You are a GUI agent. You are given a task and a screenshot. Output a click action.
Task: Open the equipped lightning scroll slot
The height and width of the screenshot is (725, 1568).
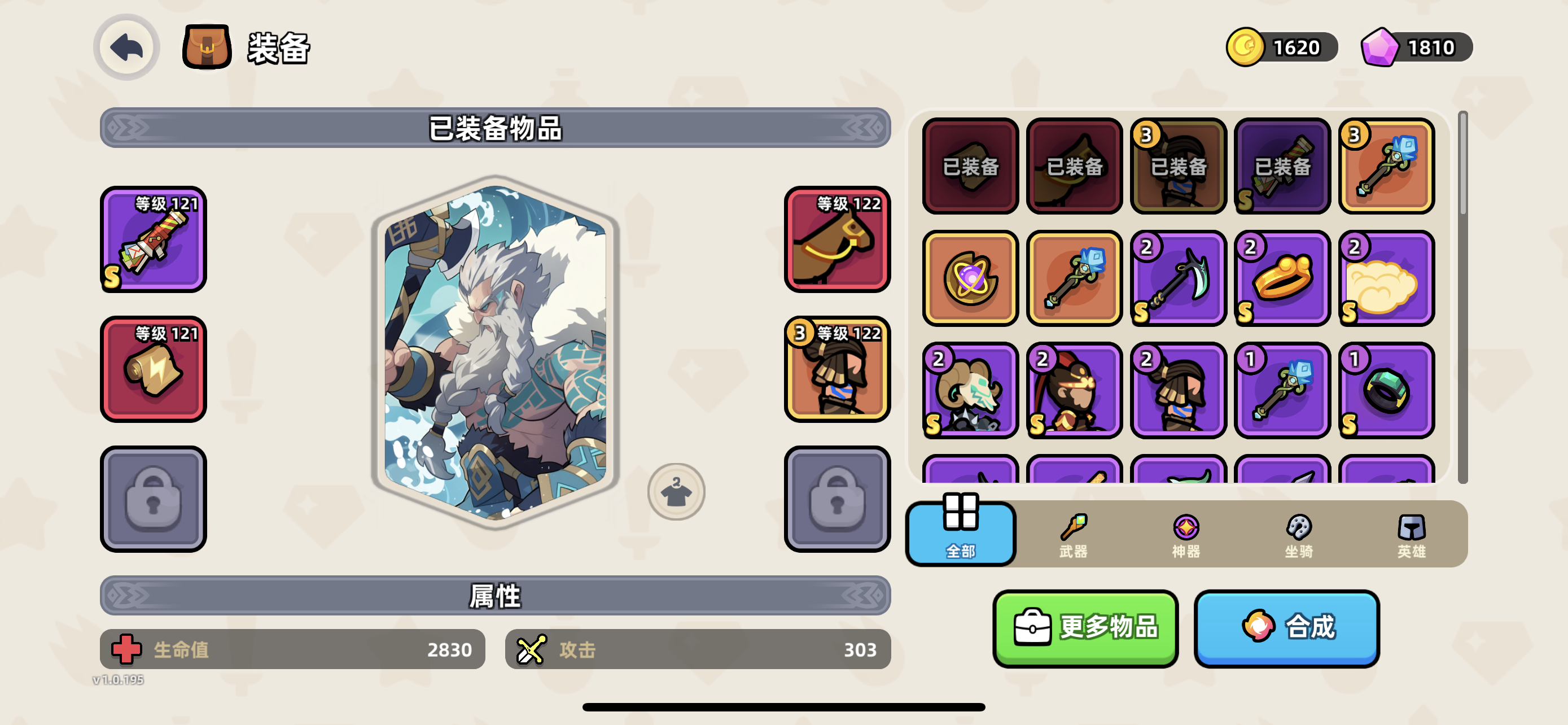tap(154, 369)
